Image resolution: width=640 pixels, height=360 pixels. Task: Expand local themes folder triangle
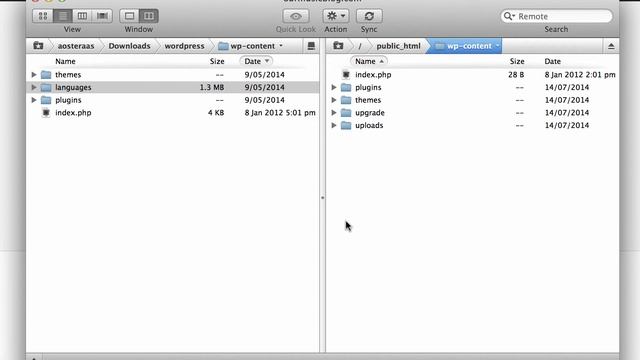point(34,75)
